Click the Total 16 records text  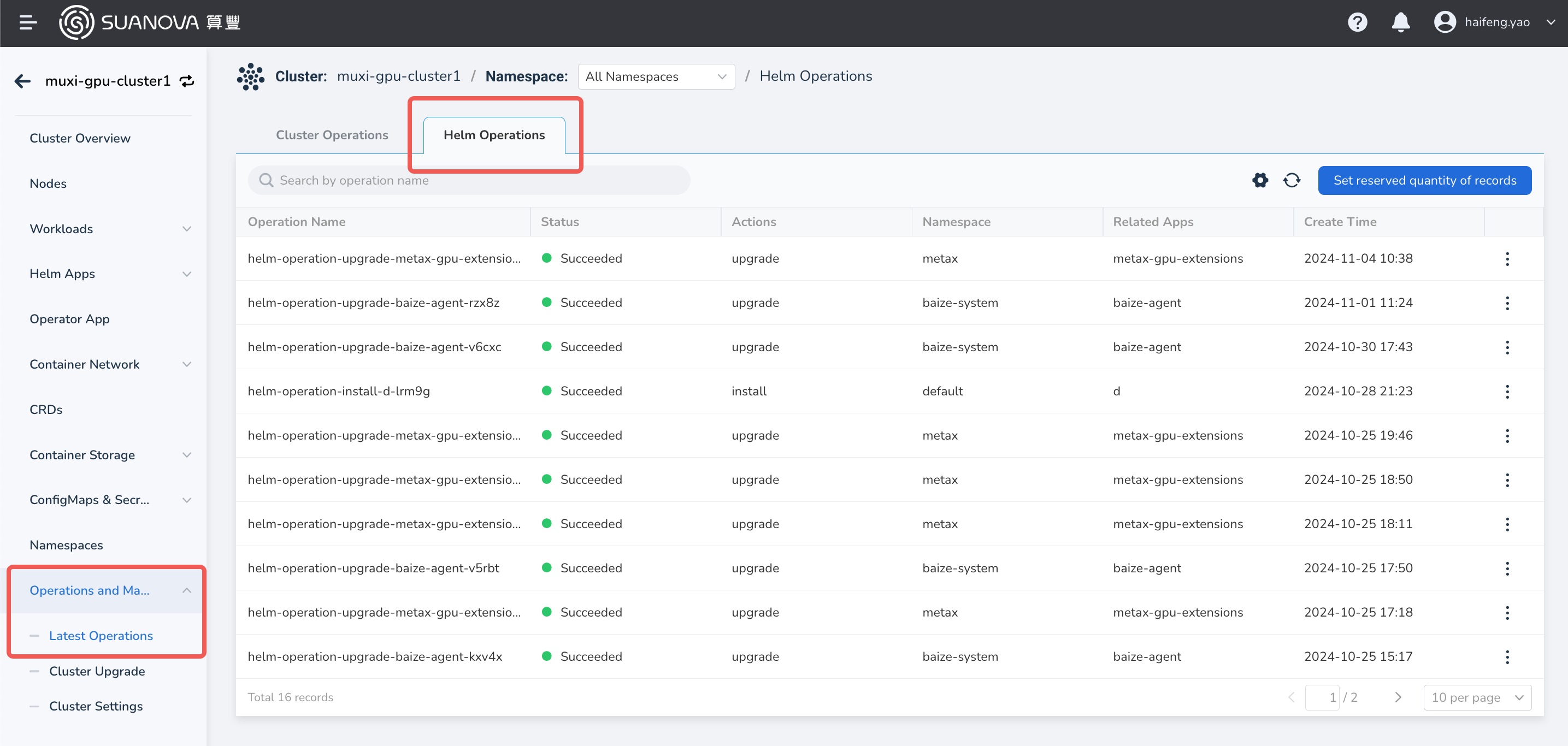[290, 697]
